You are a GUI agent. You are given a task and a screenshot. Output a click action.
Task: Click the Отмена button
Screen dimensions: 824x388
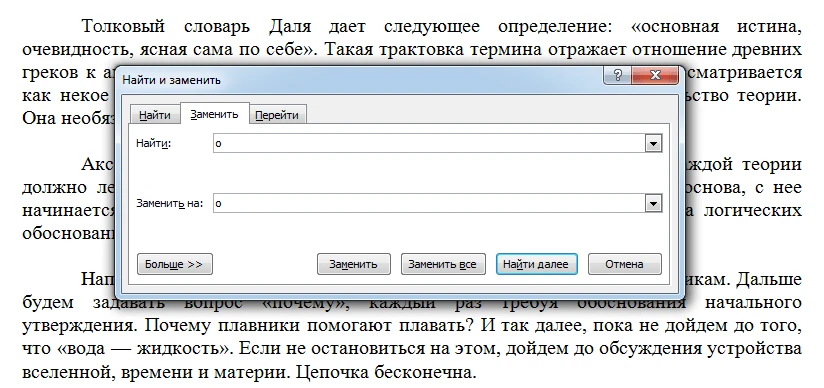click(624, 264)
